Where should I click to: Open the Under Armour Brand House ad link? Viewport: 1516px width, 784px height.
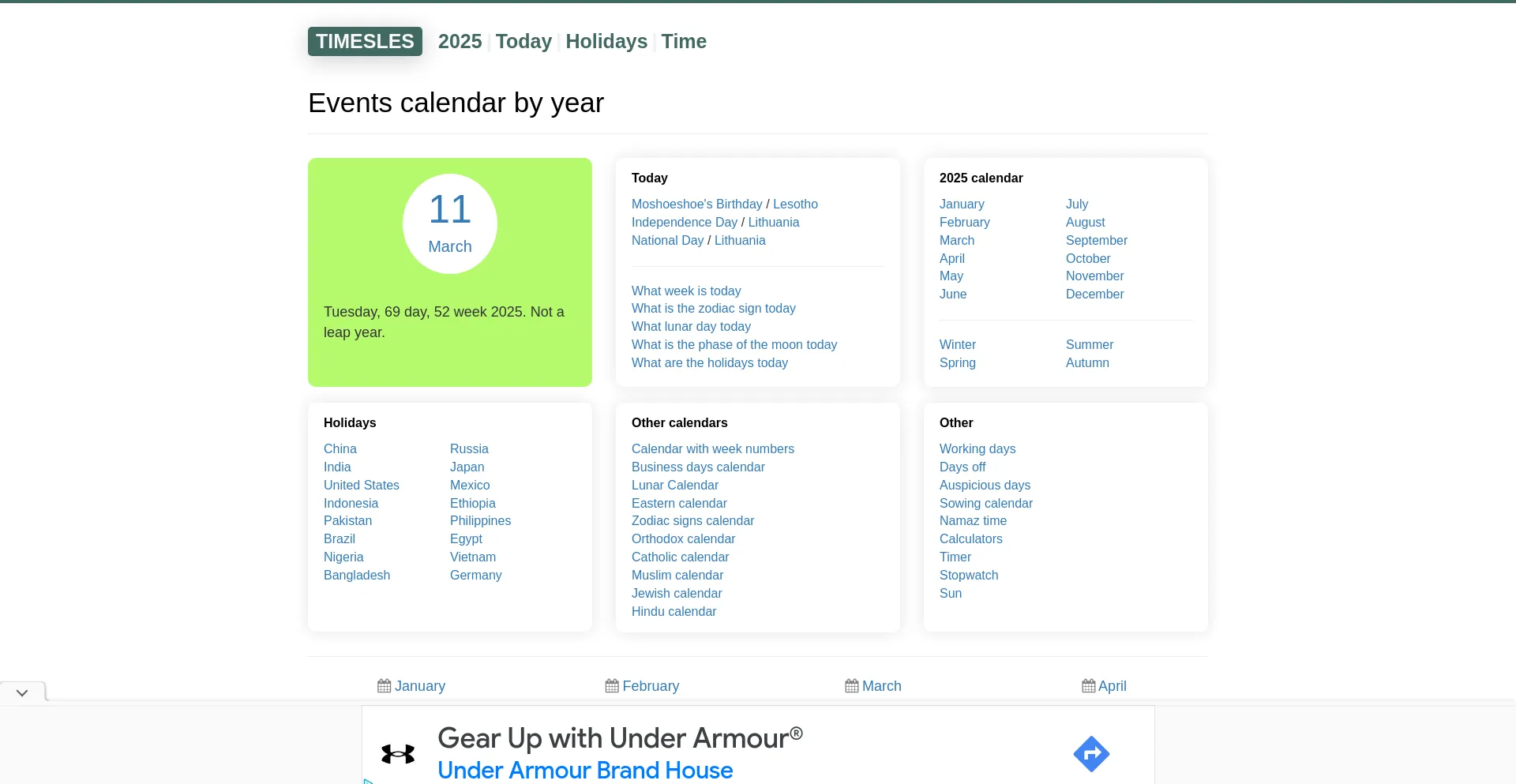[x=585, y=770]
